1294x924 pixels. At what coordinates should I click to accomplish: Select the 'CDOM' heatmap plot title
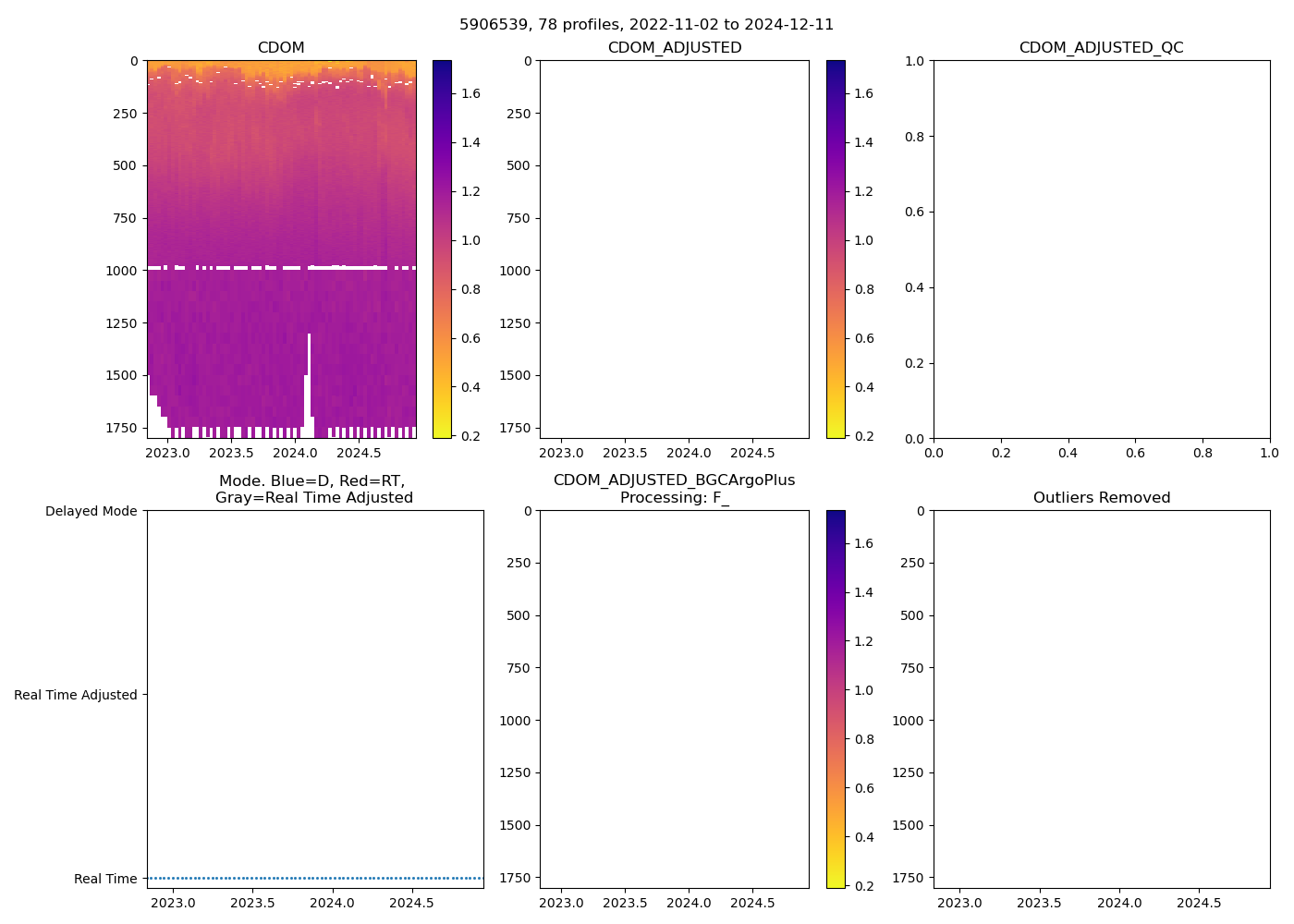pos(281,48)
